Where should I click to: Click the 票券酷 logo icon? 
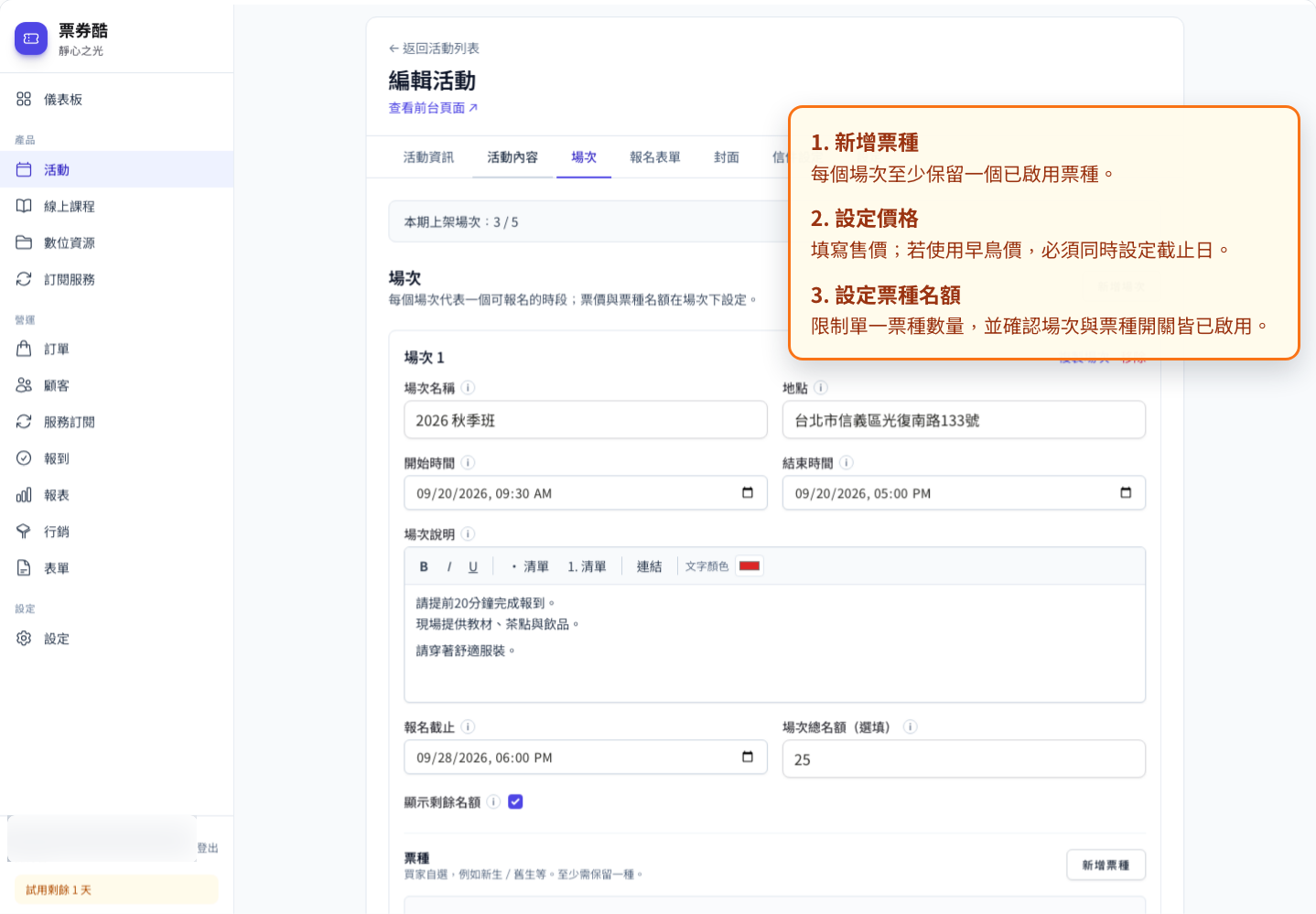point(31,38)
